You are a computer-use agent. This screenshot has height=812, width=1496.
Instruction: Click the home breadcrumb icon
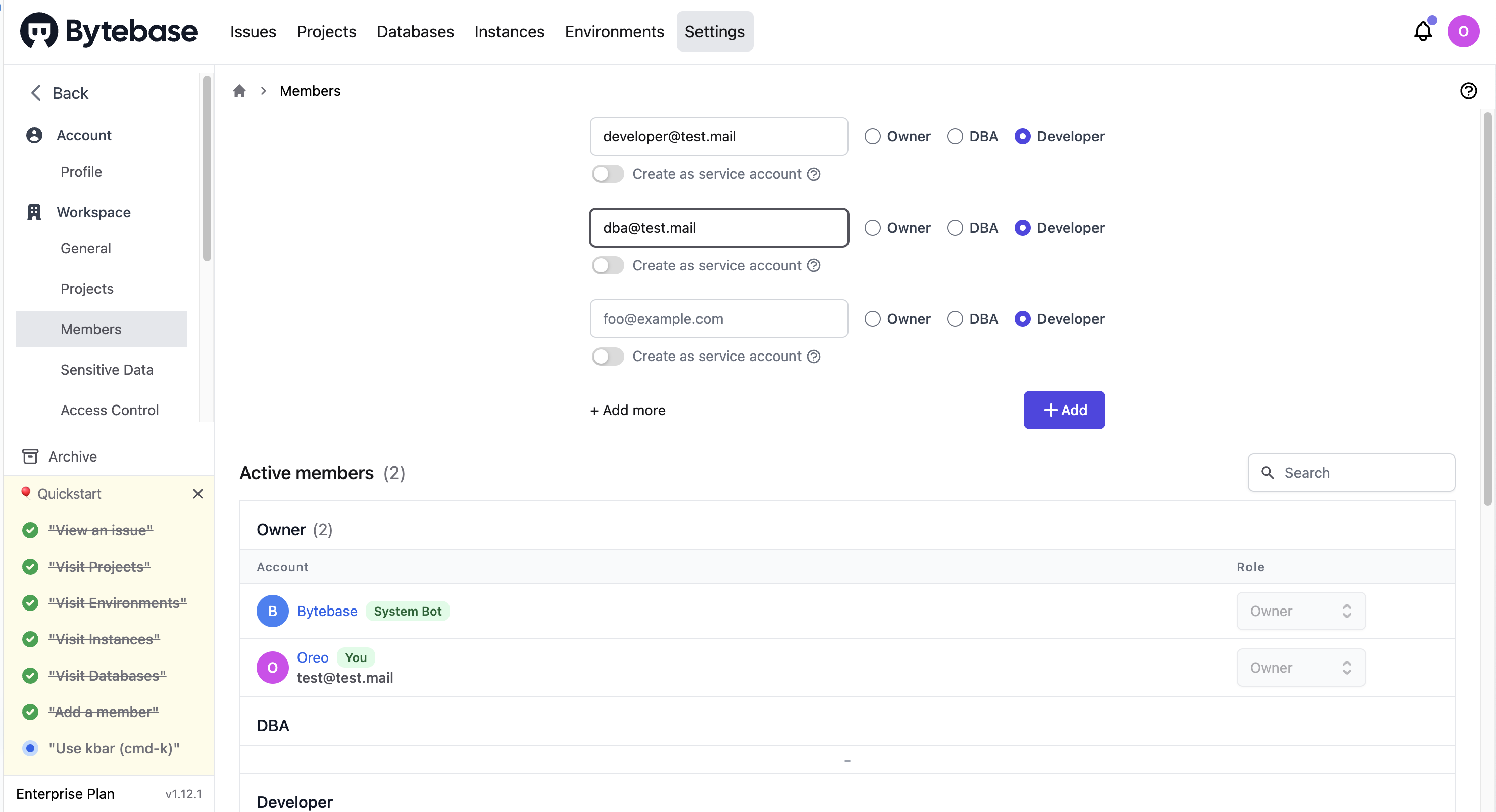coord(239,91)
